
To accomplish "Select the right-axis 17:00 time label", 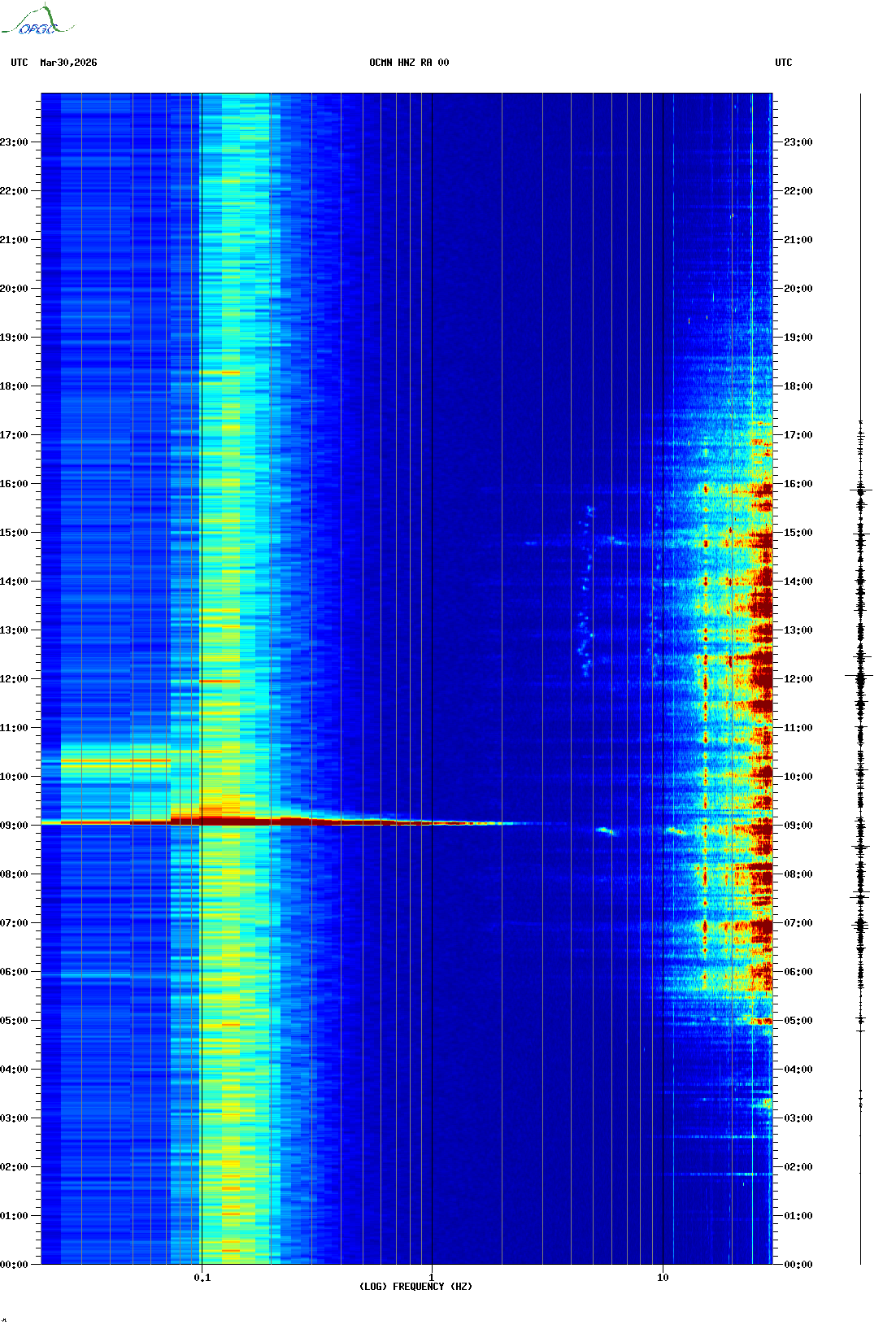I will click(x=798, y=435).
